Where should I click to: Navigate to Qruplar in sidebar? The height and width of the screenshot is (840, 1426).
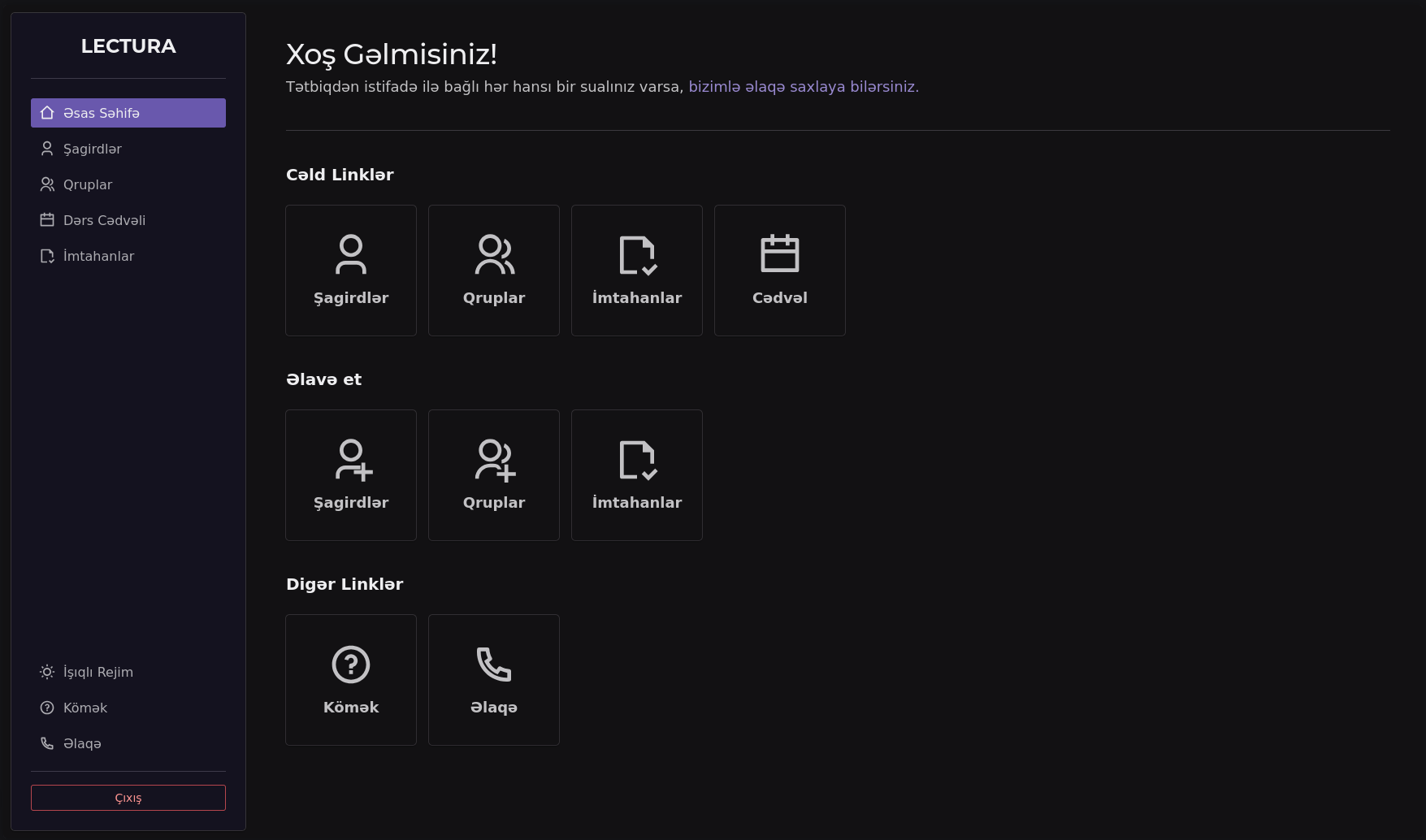(x=88, y=184)
